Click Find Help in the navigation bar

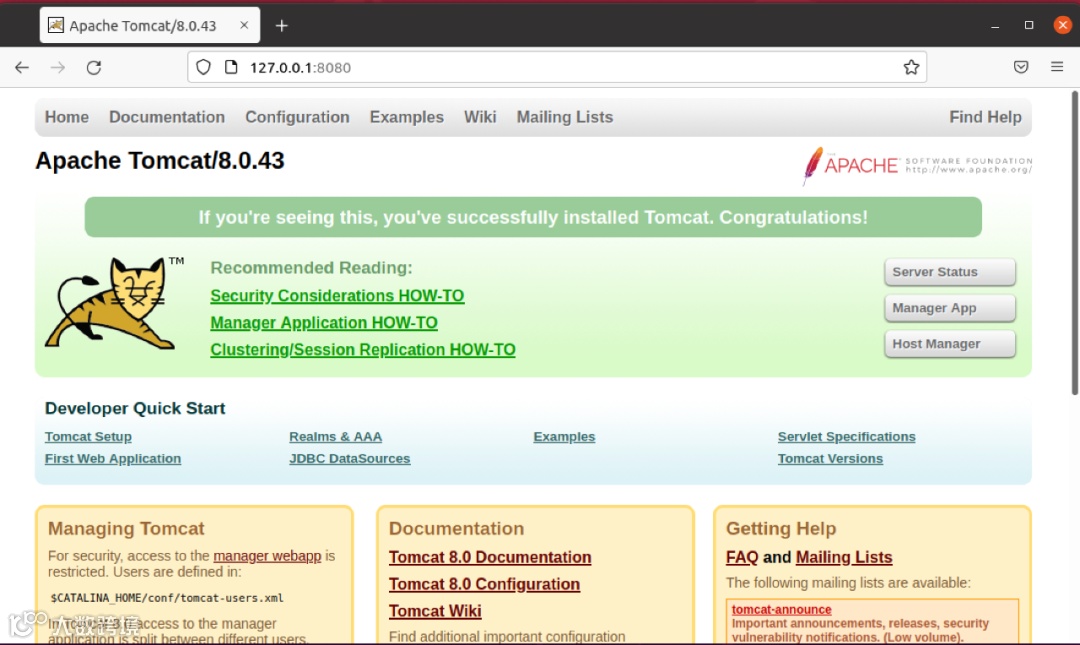tap(986, 117)
